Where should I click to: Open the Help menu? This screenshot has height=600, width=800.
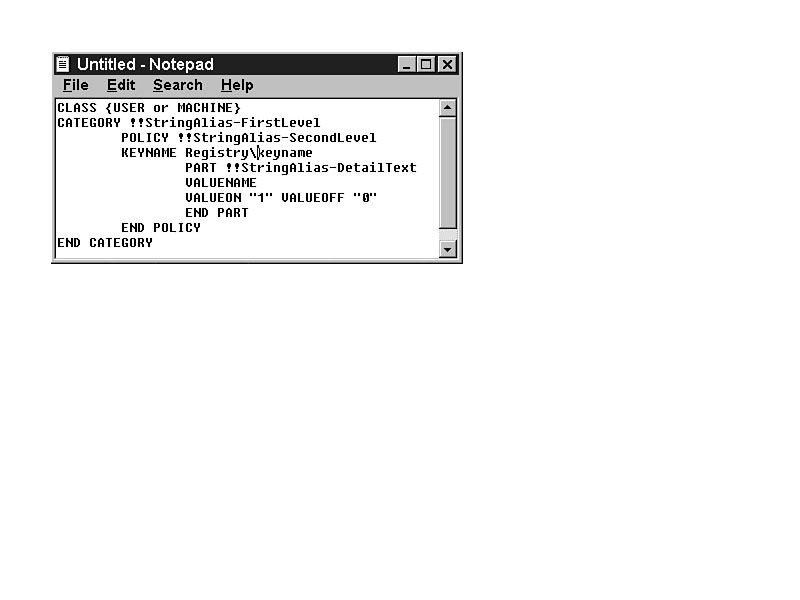237,85
